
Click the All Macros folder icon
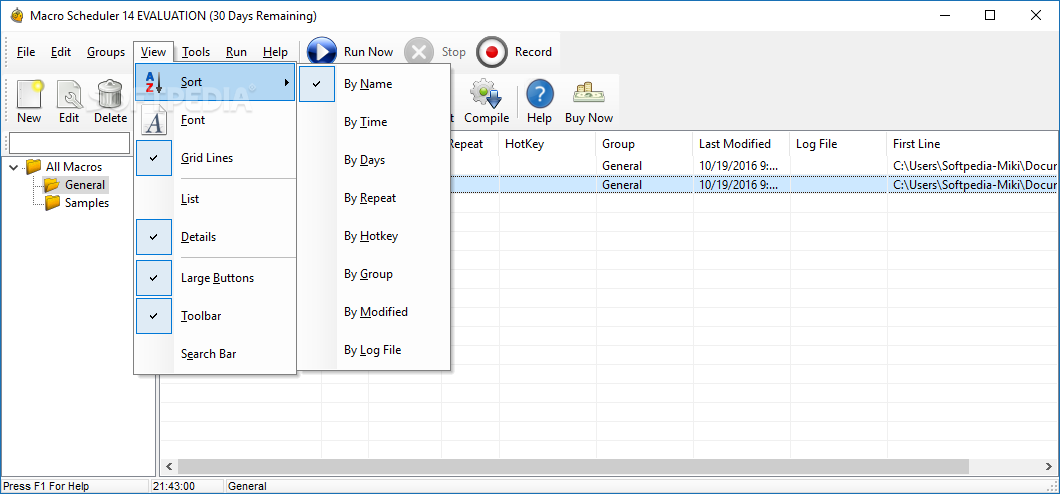click(34, 166)
